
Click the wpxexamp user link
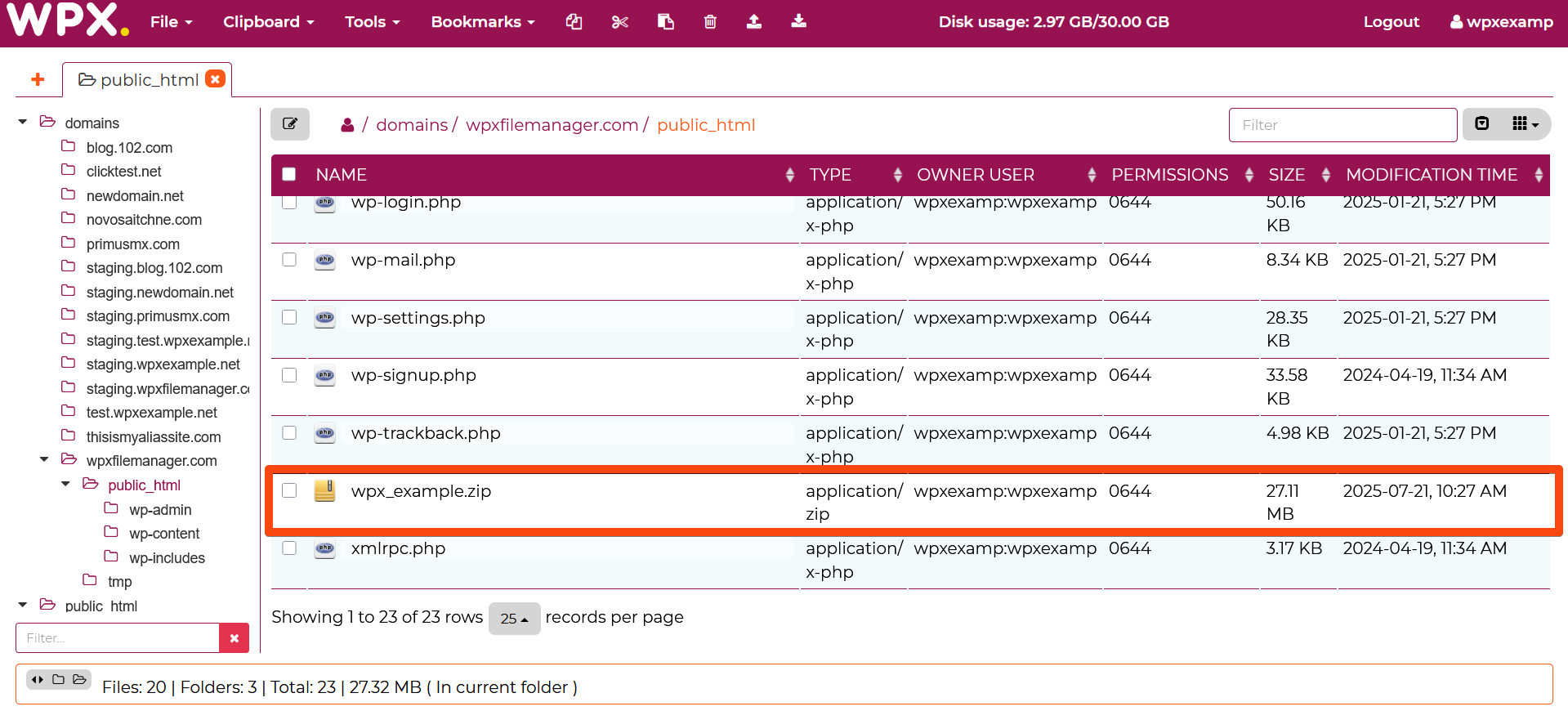(1502, 22)
